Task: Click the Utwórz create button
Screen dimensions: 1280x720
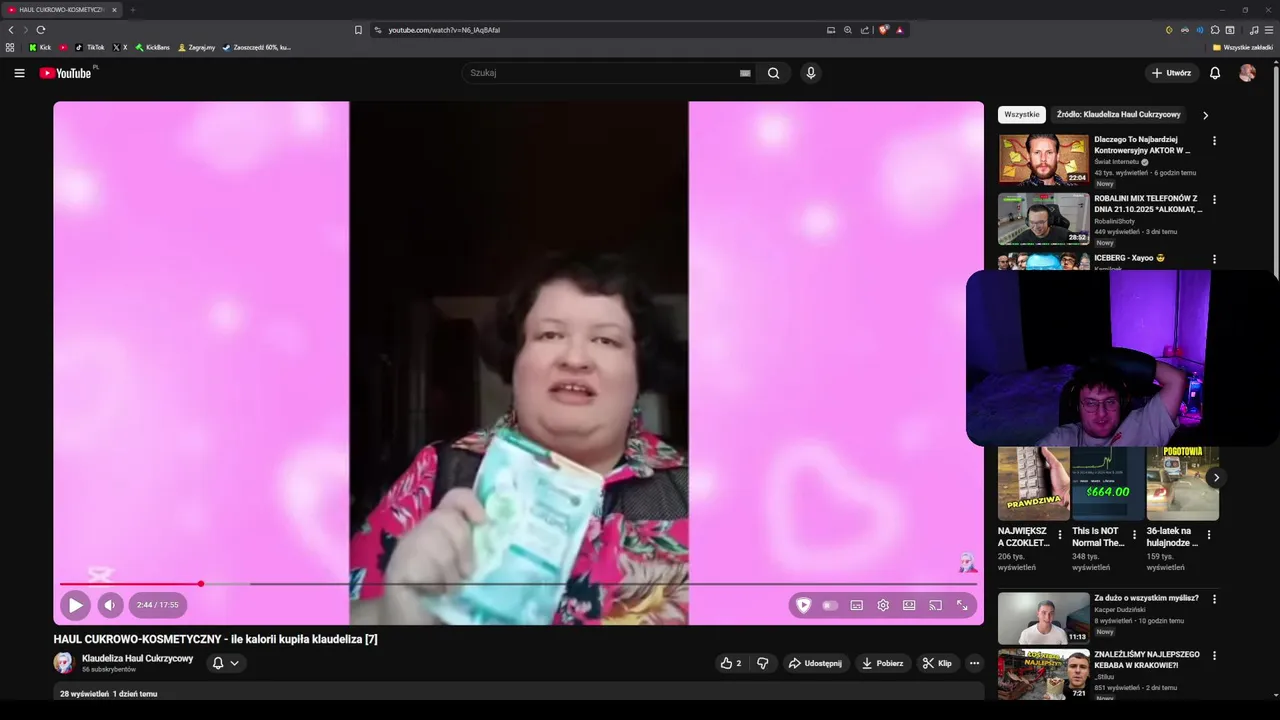Action: click(x=1171, y=73)
